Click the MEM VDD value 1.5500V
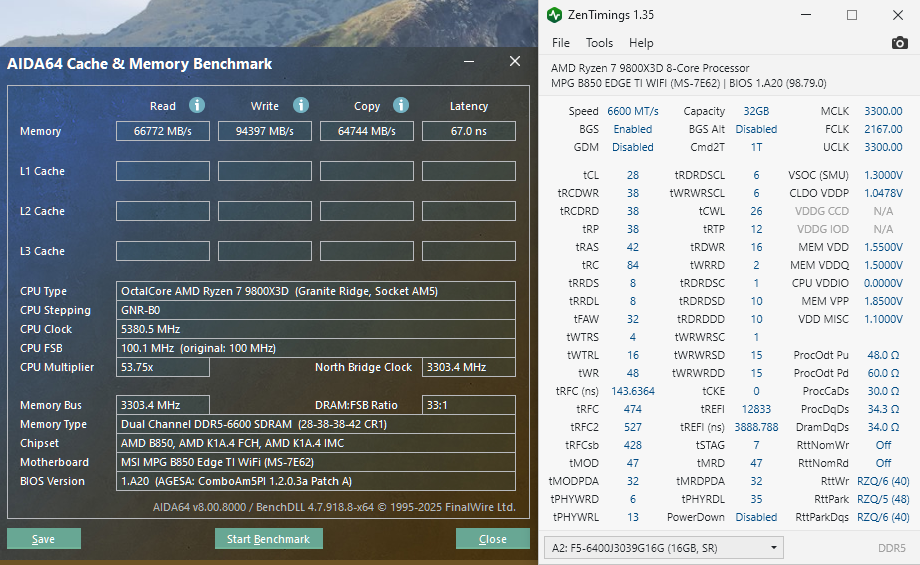 click(x=883, y=247)
